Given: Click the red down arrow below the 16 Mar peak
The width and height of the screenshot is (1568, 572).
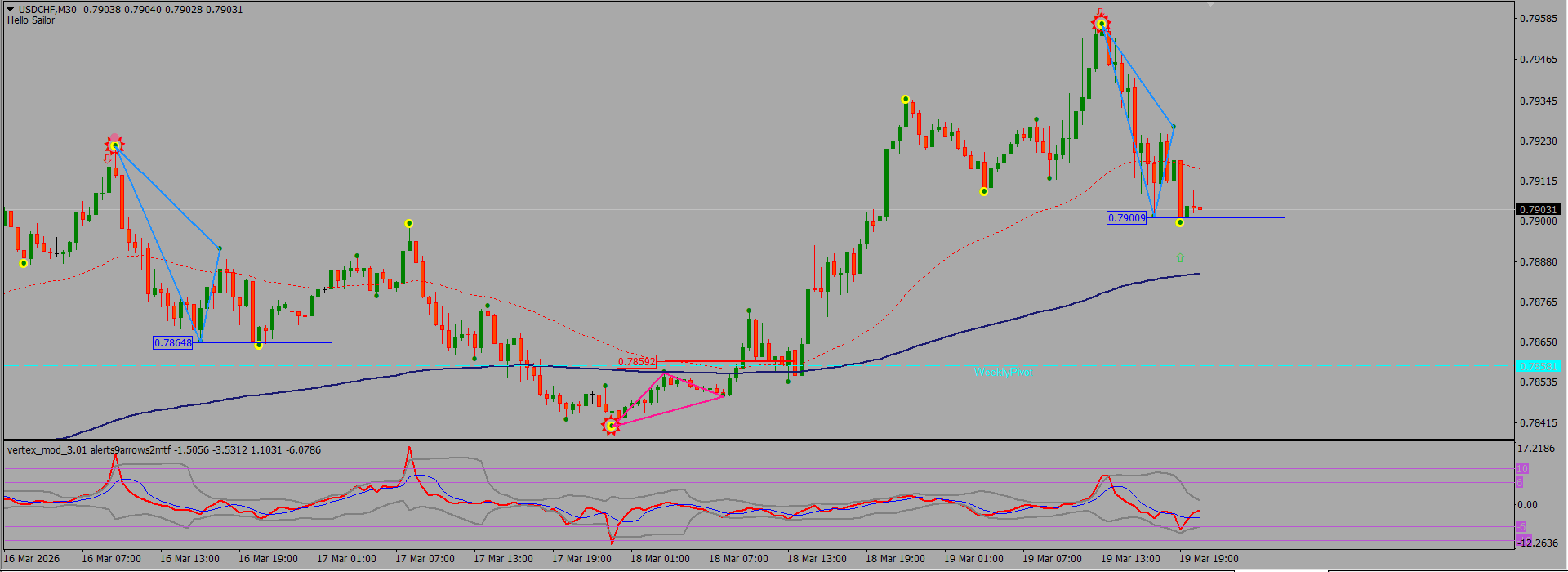Looking at the screenshot, I should (108, 159).
